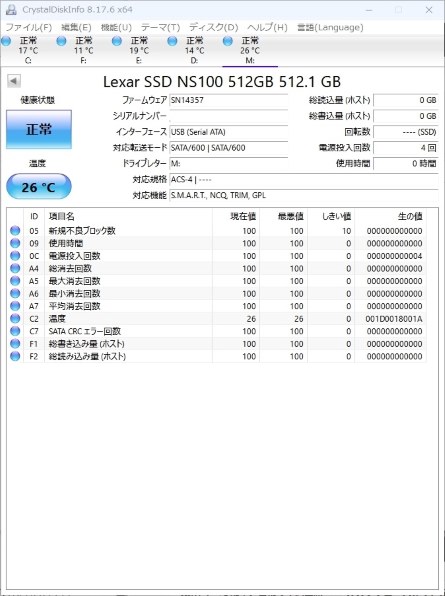
Task: Click the interface field USB (Serial ATA)
Action: click(x=228, y=132)
